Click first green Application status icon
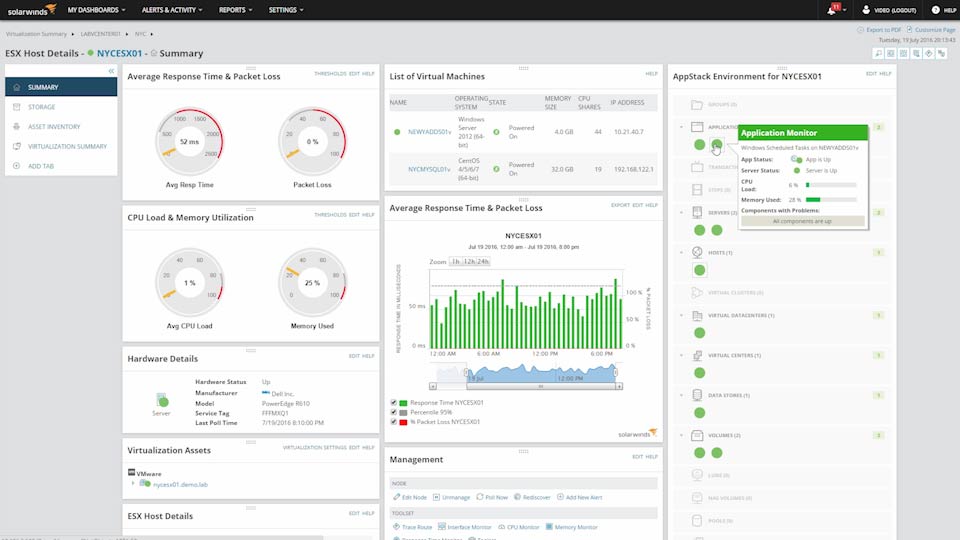 (699, 144)
